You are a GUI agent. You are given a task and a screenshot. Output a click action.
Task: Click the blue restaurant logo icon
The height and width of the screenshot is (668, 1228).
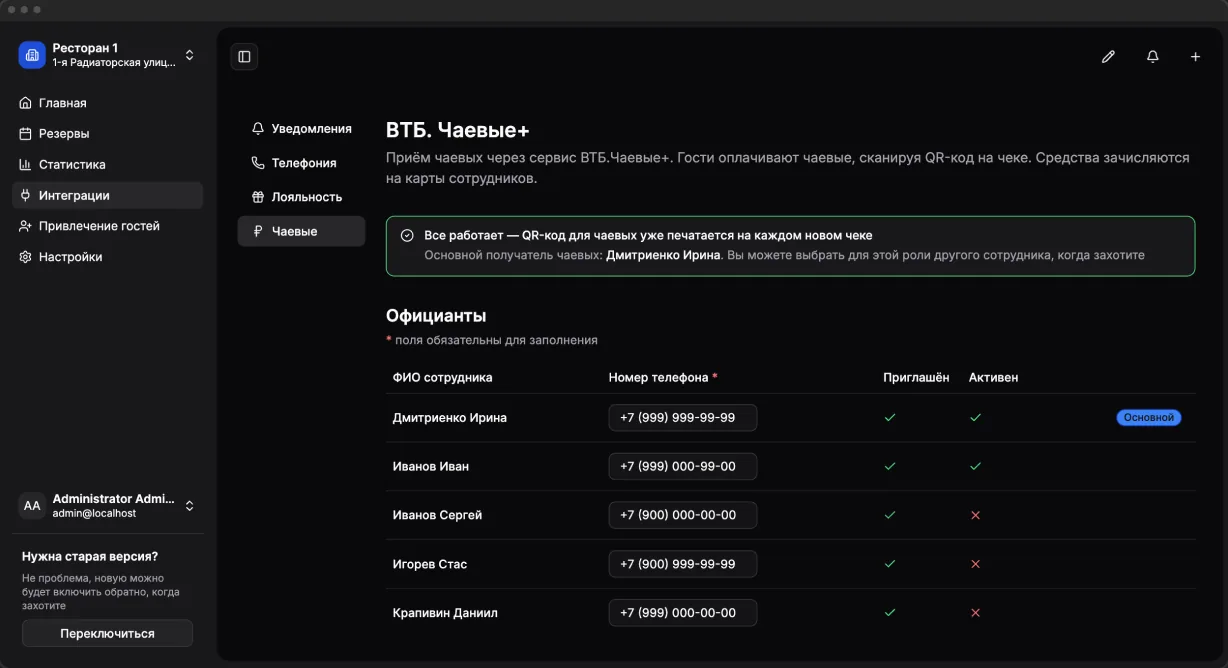point(32,55)
